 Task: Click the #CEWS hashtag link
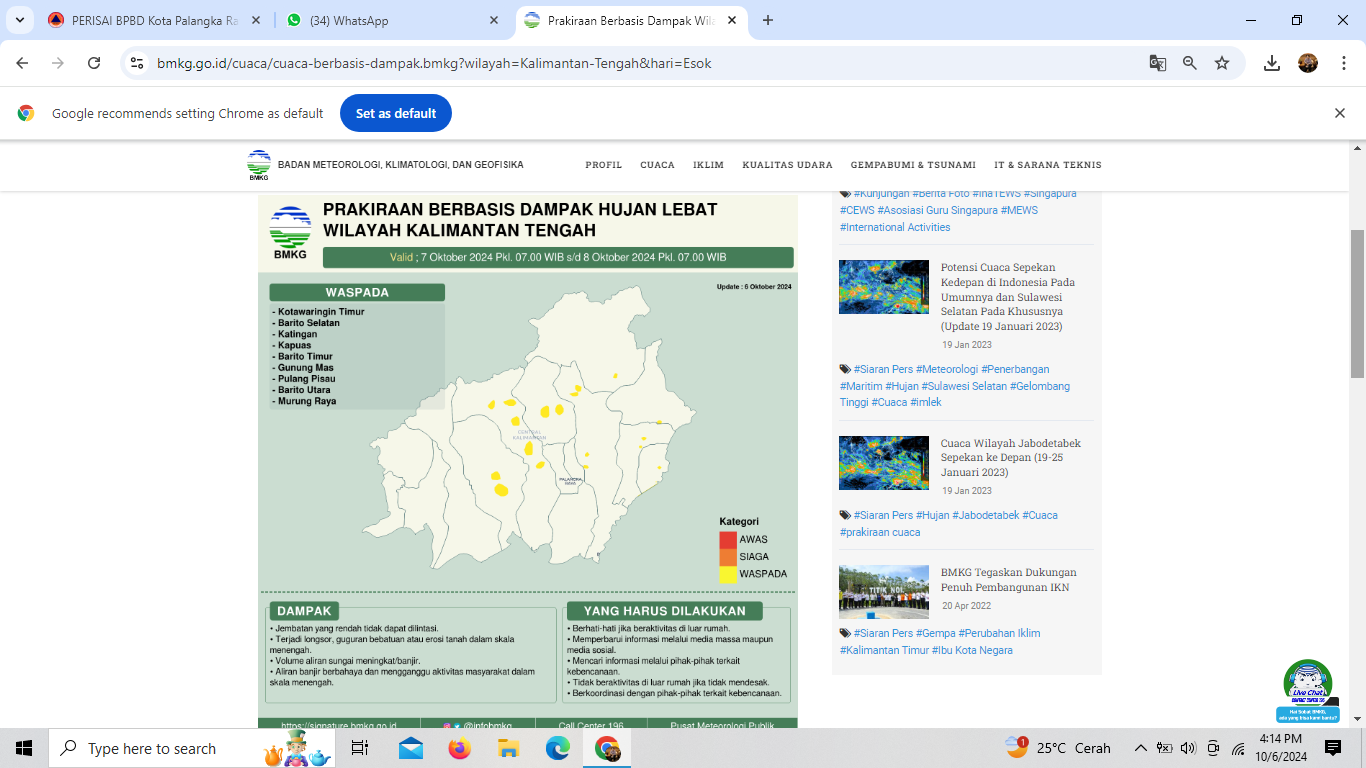coord(857,210)
